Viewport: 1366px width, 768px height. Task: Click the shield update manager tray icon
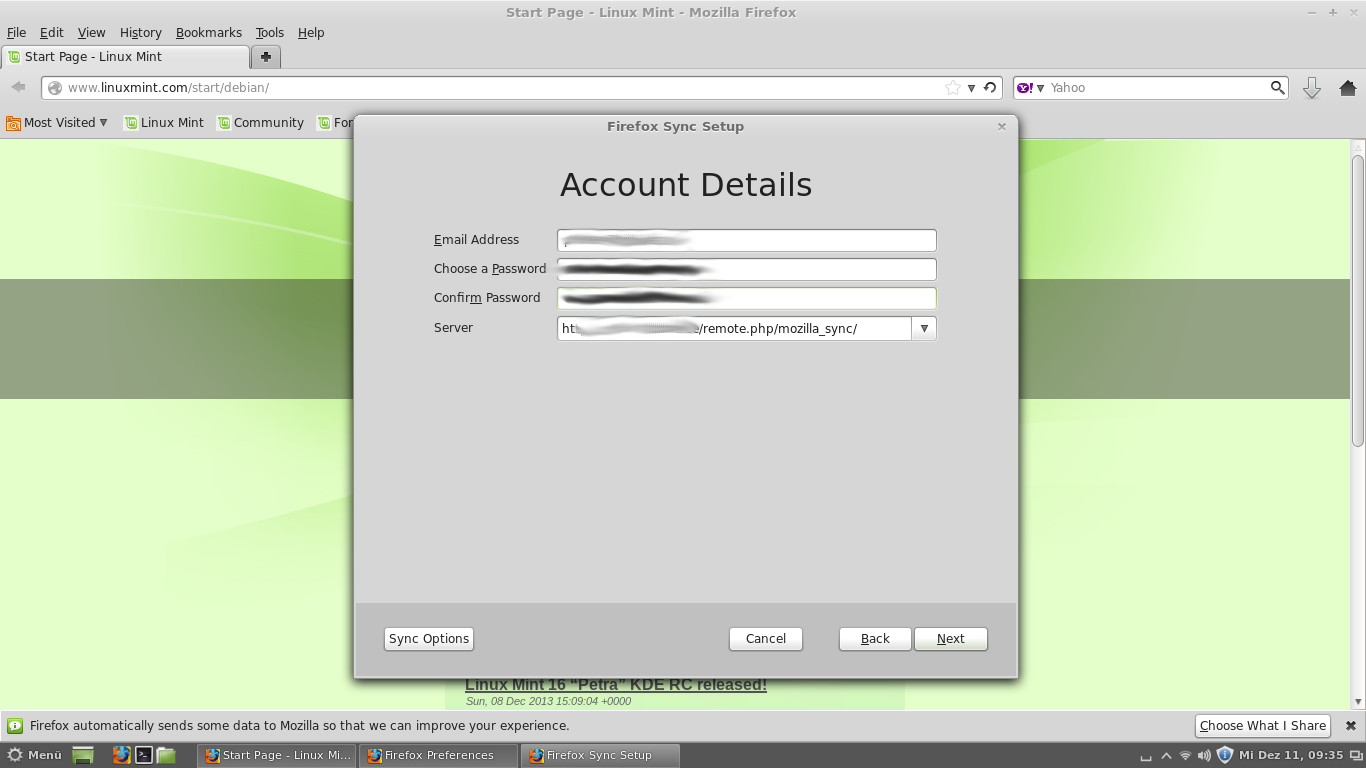(1224, 755)
